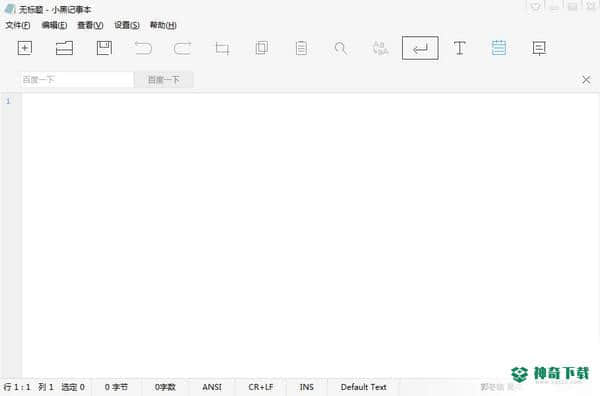
Task: Click the Redo arrow icon
Action: [x=183, y=48]
